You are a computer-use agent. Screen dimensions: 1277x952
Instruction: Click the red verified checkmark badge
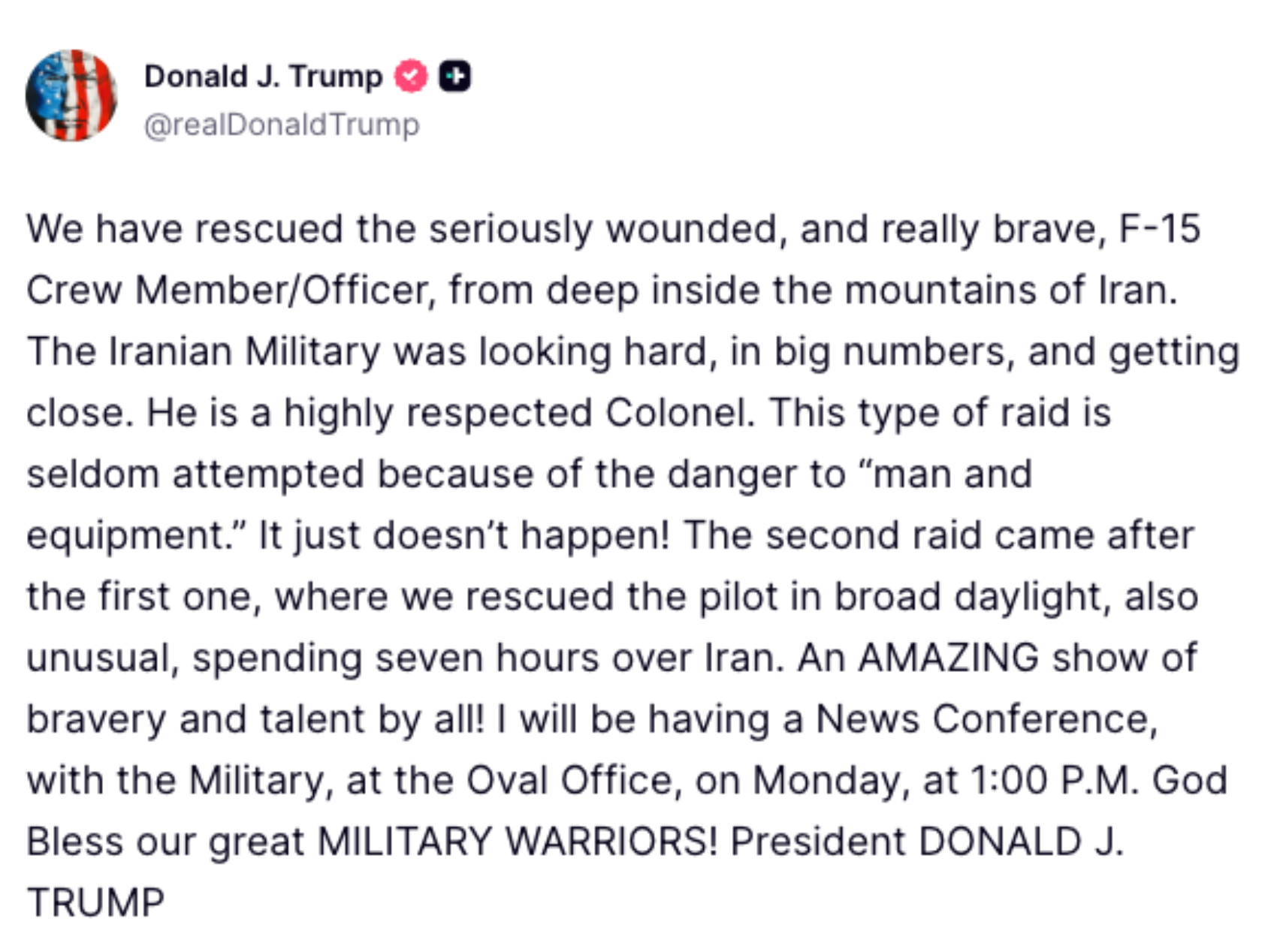point(411,76)
